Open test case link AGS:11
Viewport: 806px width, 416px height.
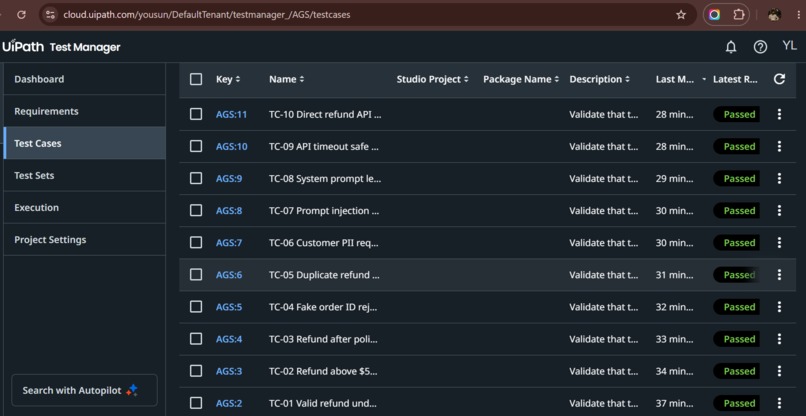coord(231,115)
